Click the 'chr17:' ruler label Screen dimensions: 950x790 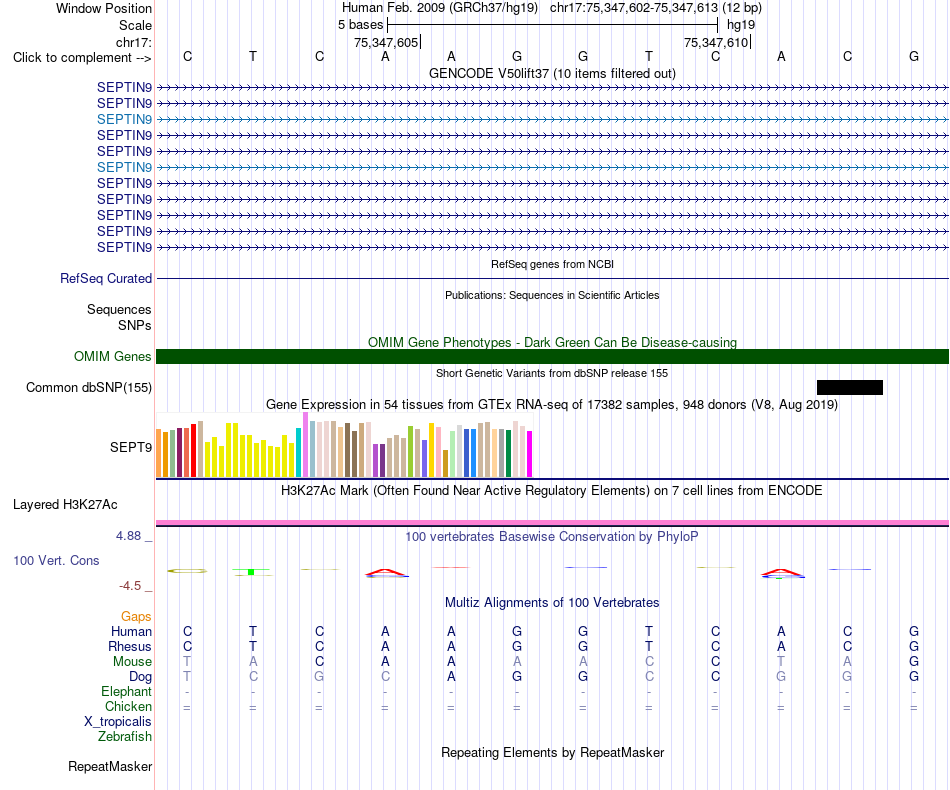pos(133,42)
